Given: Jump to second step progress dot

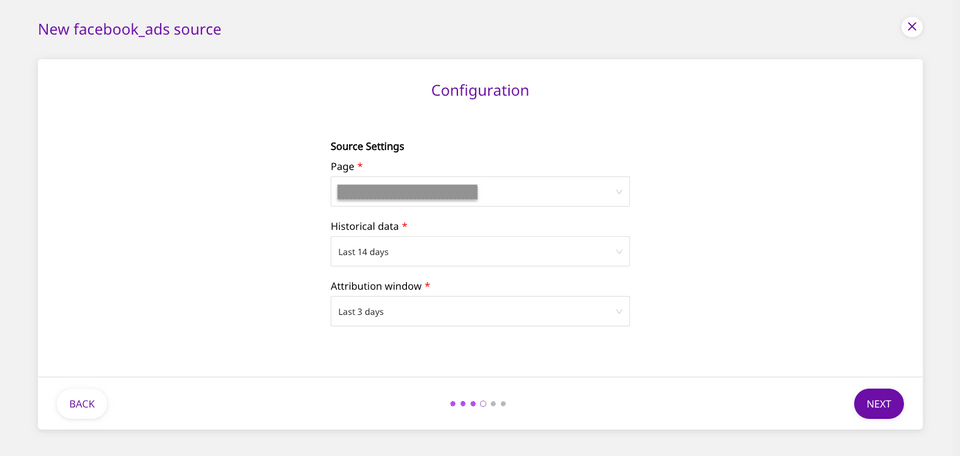Looking at the screenshot, I should click(463, 404).
